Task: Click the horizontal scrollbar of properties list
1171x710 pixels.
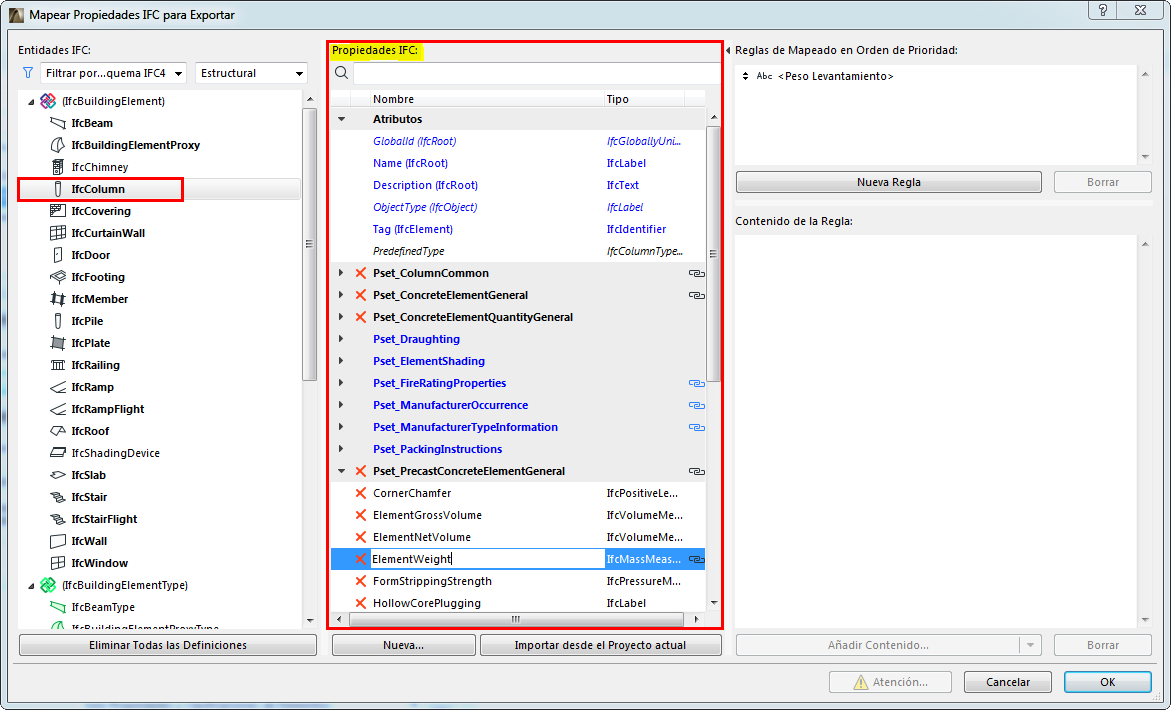Action: 516,619
